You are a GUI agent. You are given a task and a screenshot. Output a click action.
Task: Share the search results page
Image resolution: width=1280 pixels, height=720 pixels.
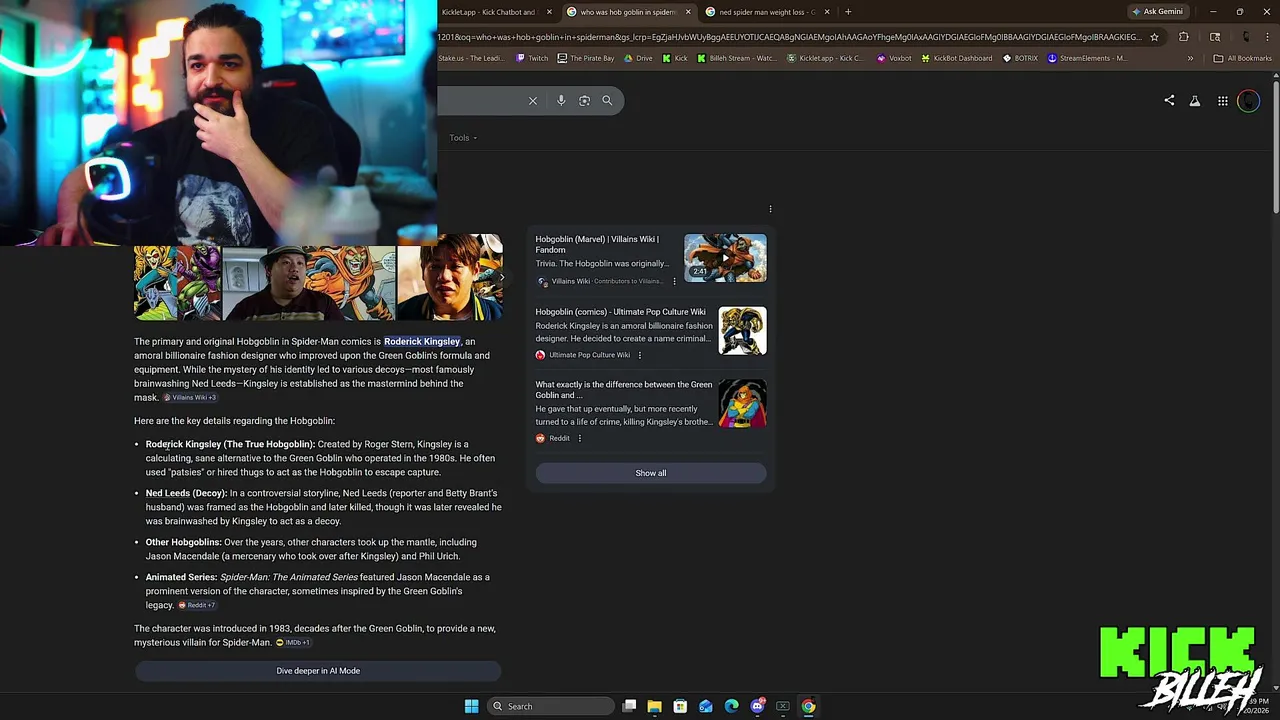(x=1169, y=100)
